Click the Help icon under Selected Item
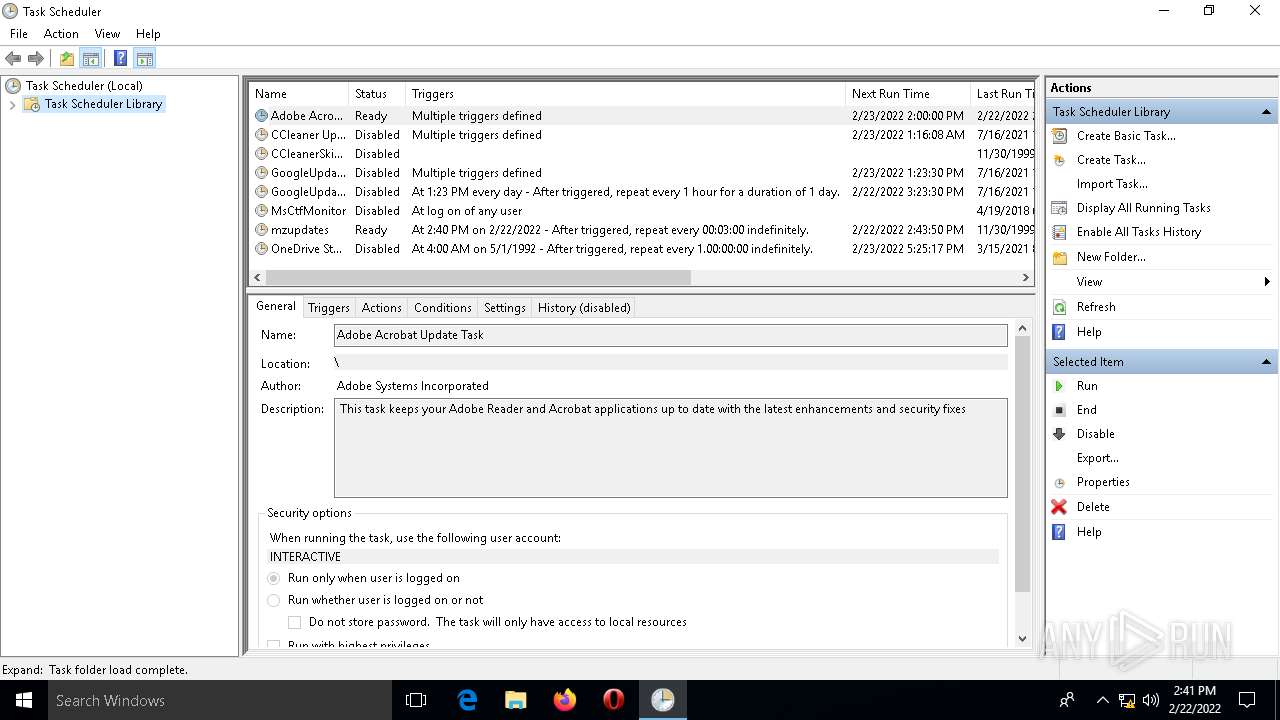Image resolution: width=1280 pixels, height=720 pixels. pyautogui.click(x=1060, y=532)
